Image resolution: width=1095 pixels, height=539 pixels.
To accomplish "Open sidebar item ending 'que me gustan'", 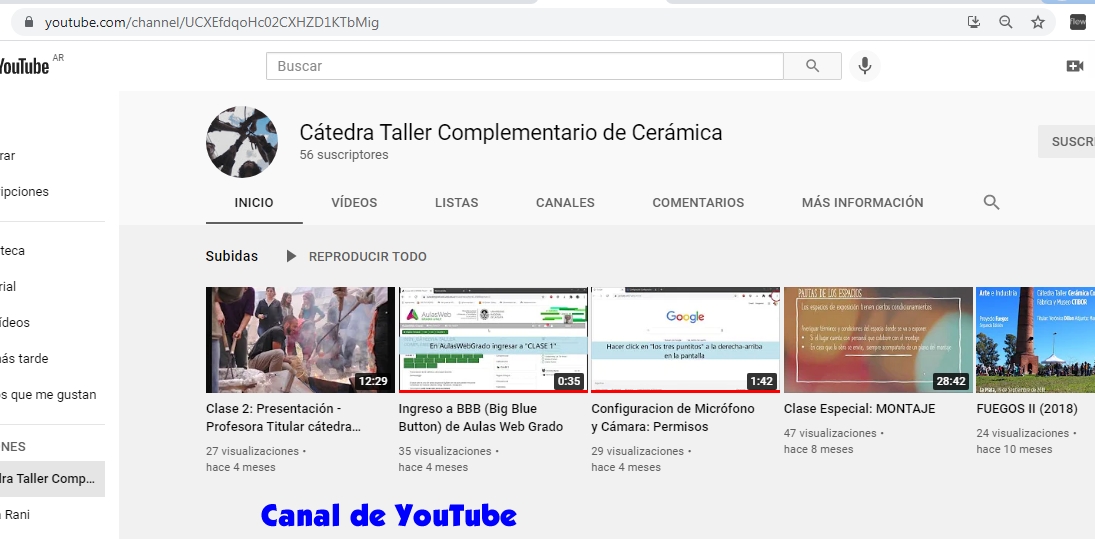I will (x=49, y=394).
